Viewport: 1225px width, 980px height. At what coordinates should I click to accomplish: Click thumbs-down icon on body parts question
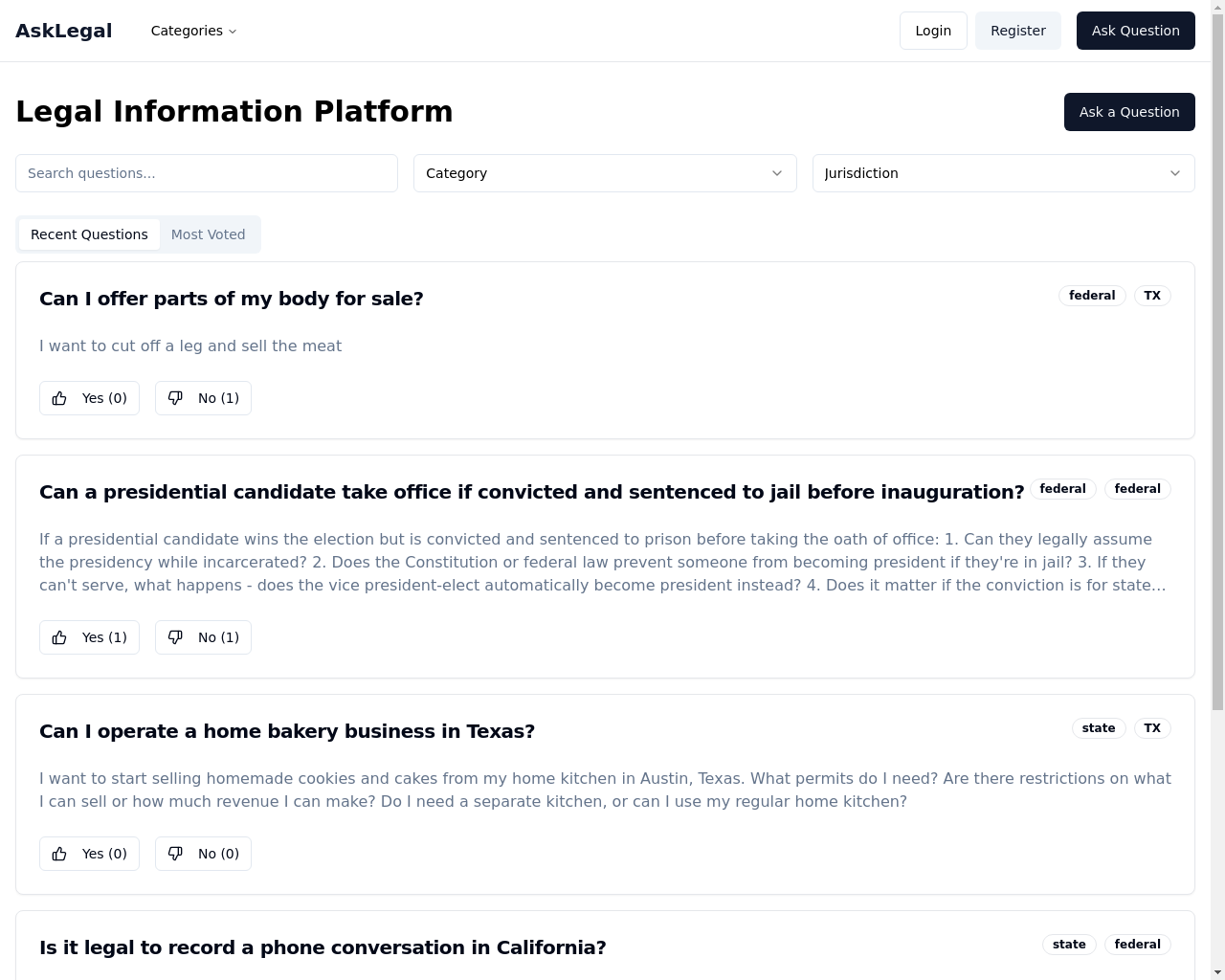(175, 398)
